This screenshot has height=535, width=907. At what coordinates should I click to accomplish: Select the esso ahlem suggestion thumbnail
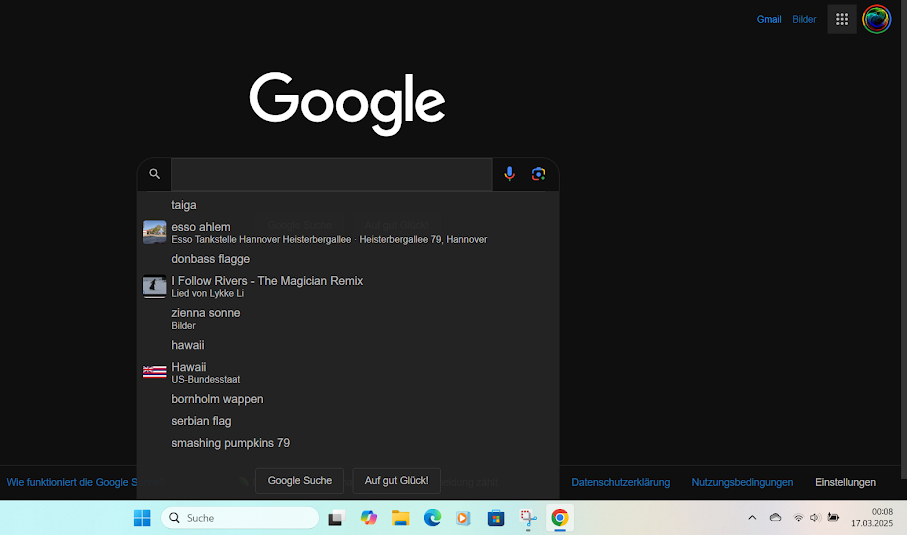point(154,232)
